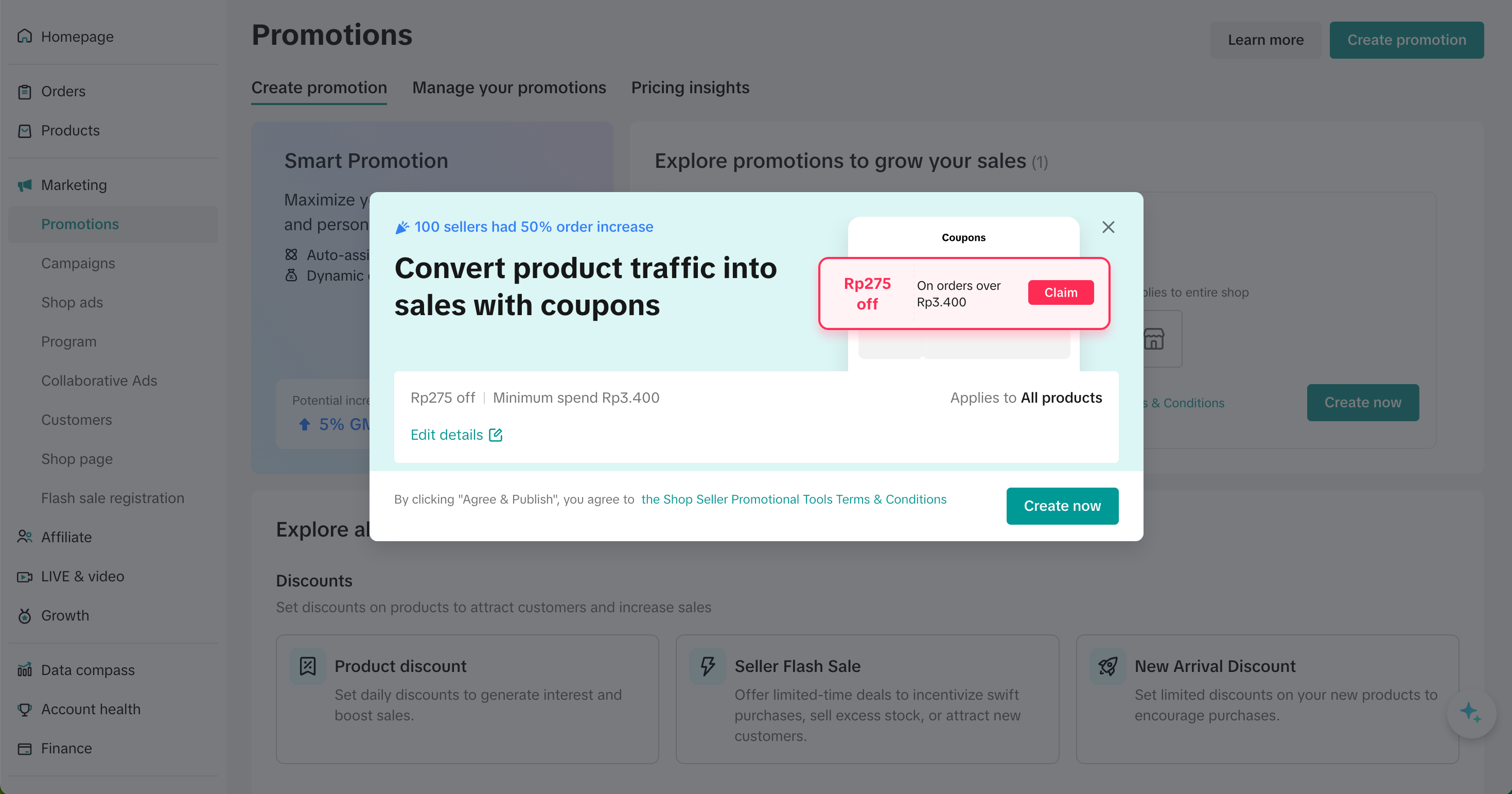Open the Product discount card

467,699
